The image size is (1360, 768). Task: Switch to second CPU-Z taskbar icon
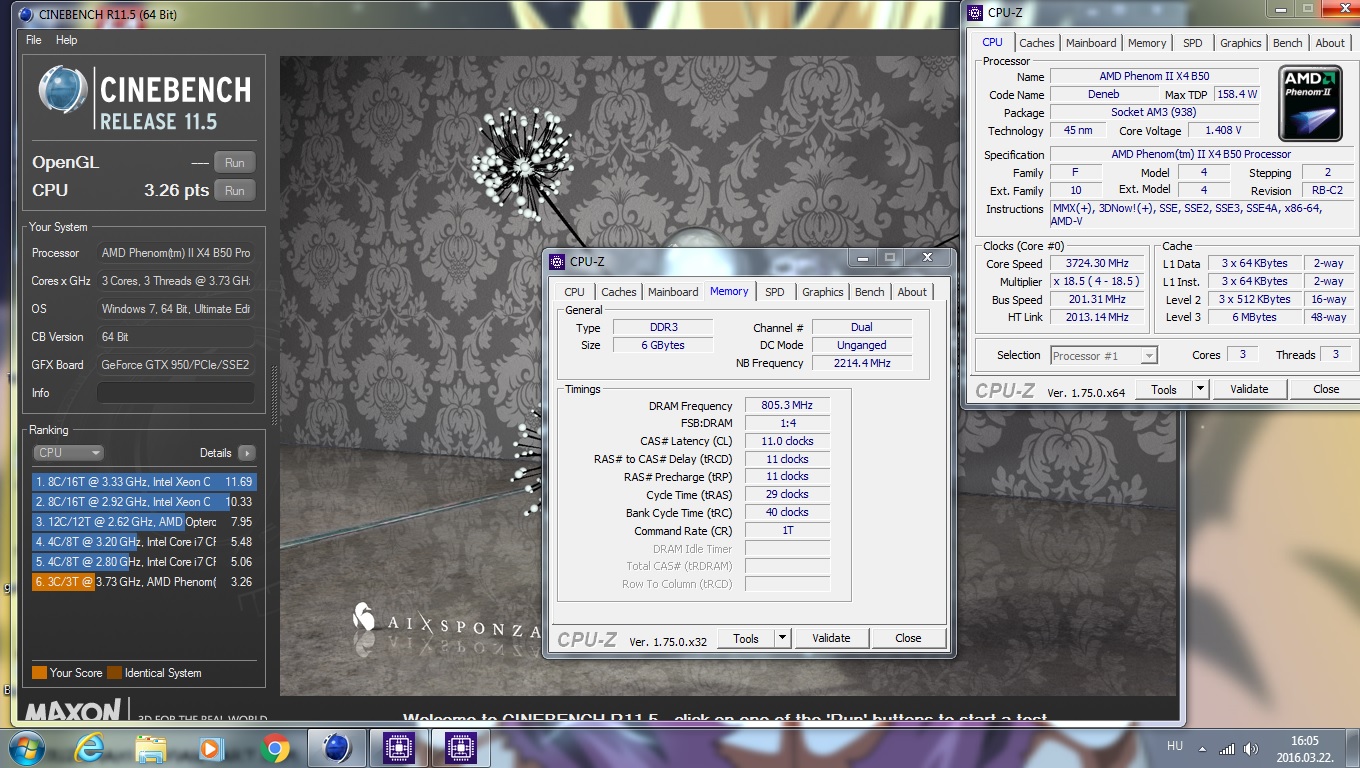coord(461,747)
